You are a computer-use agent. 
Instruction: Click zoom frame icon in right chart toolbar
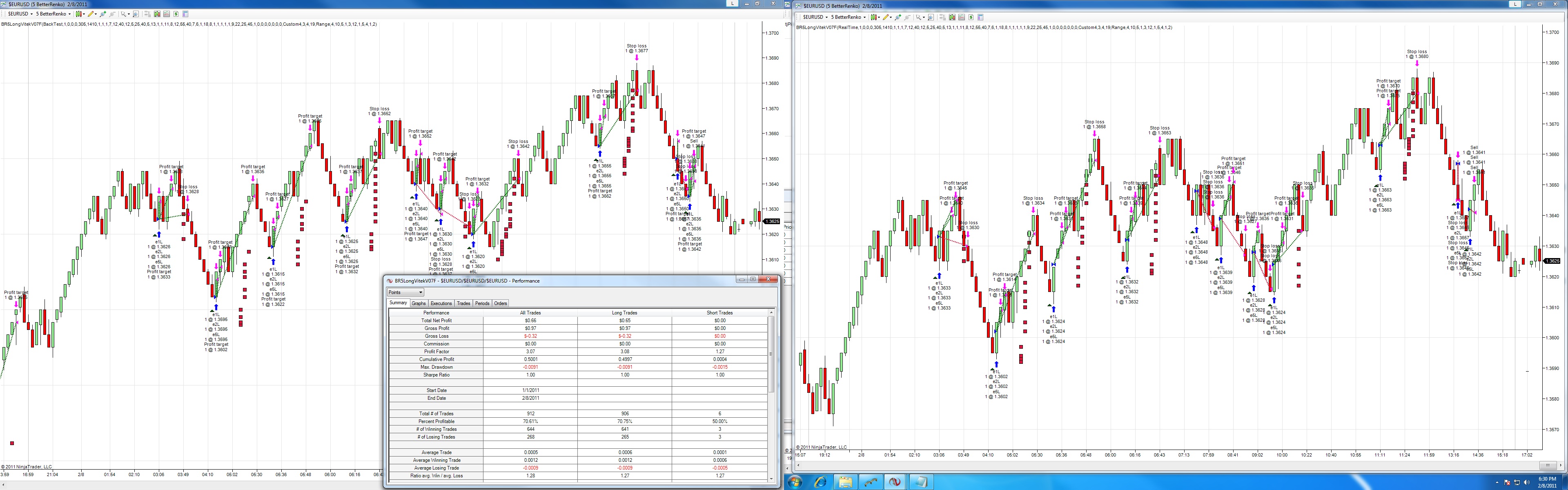click(931, 17)
